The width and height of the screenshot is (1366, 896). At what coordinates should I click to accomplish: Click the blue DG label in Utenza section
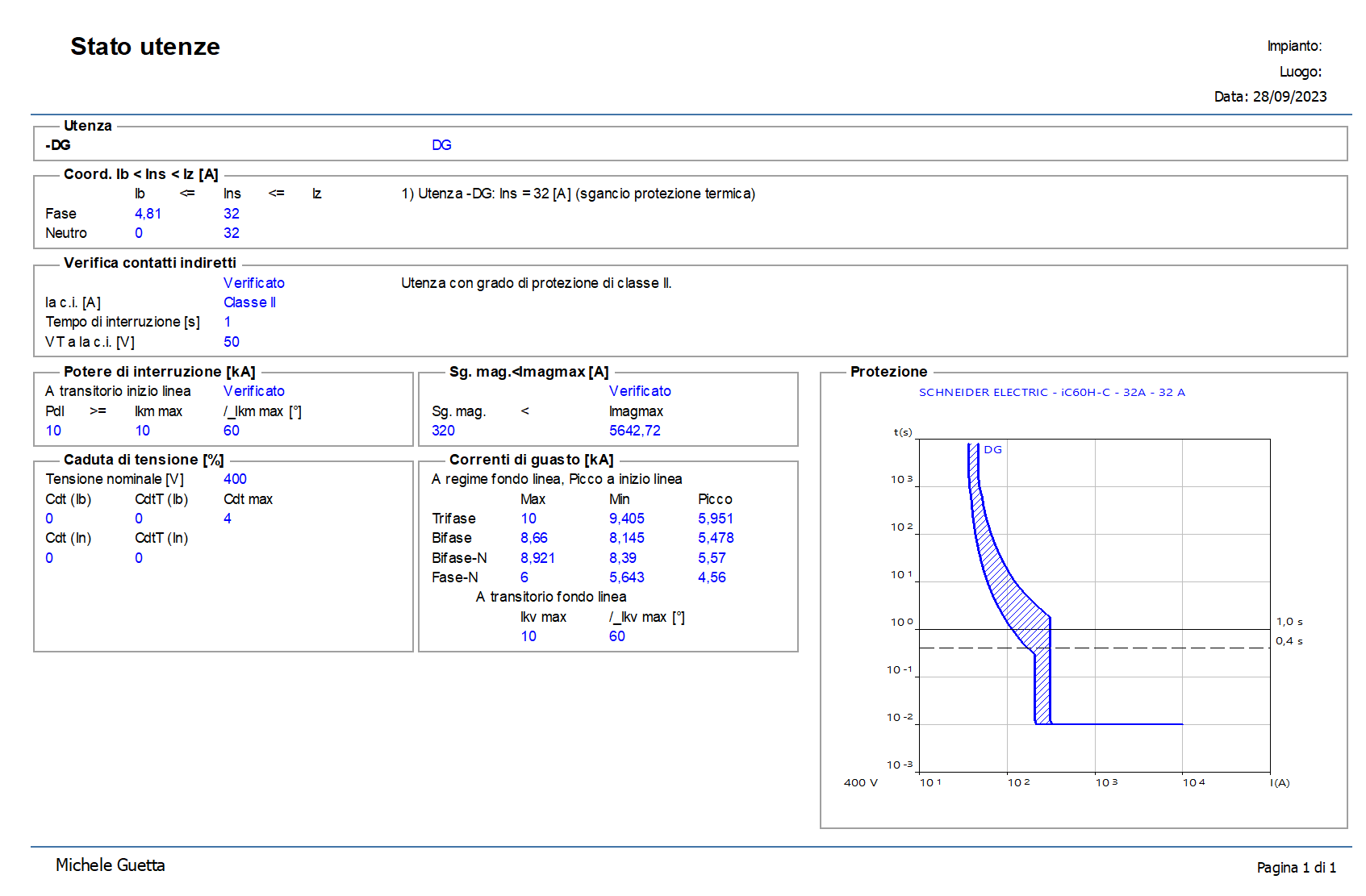(441, 145)
